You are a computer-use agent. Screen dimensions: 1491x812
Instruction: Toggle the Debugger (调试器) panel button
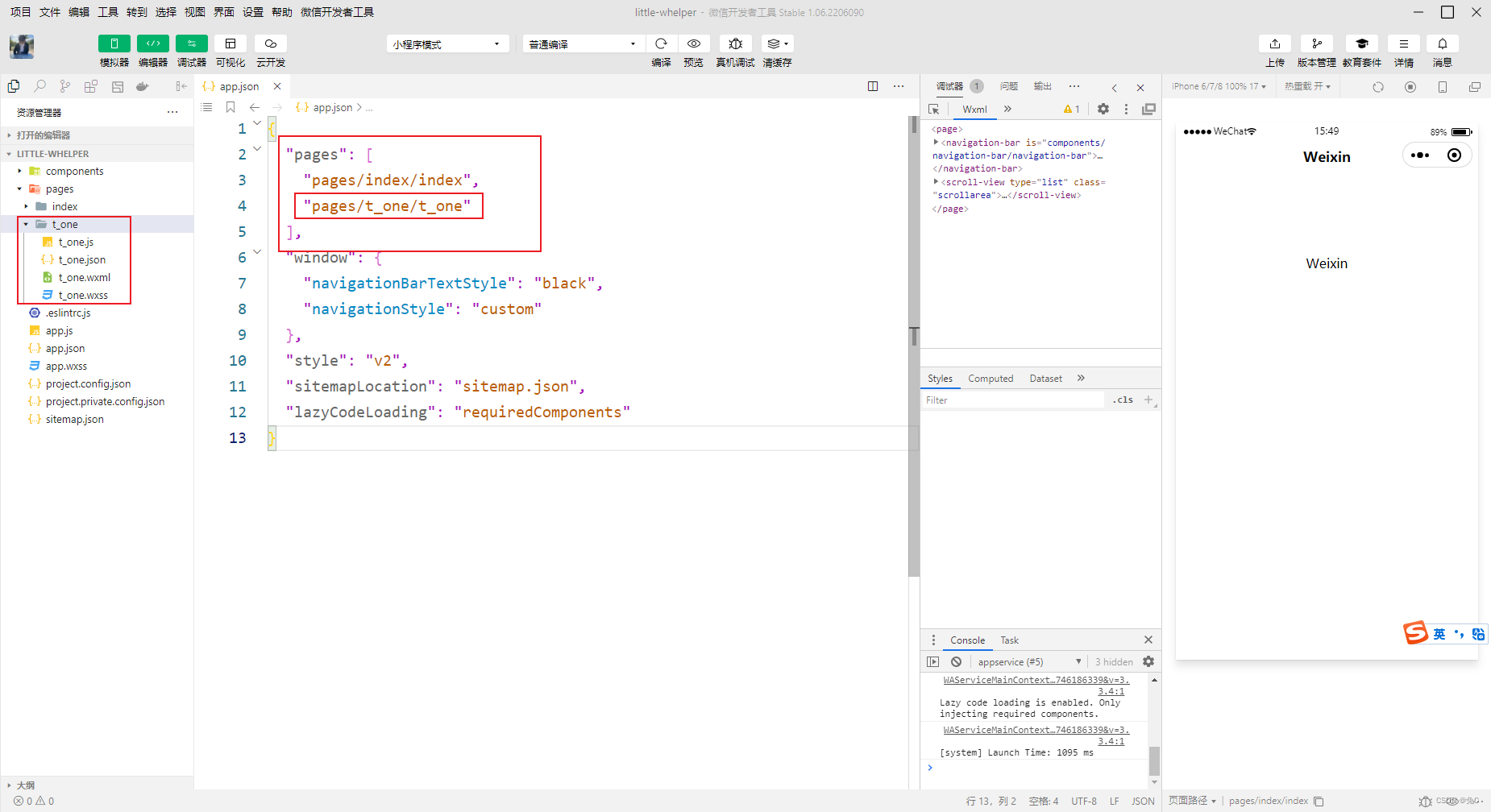coord(191,43)
